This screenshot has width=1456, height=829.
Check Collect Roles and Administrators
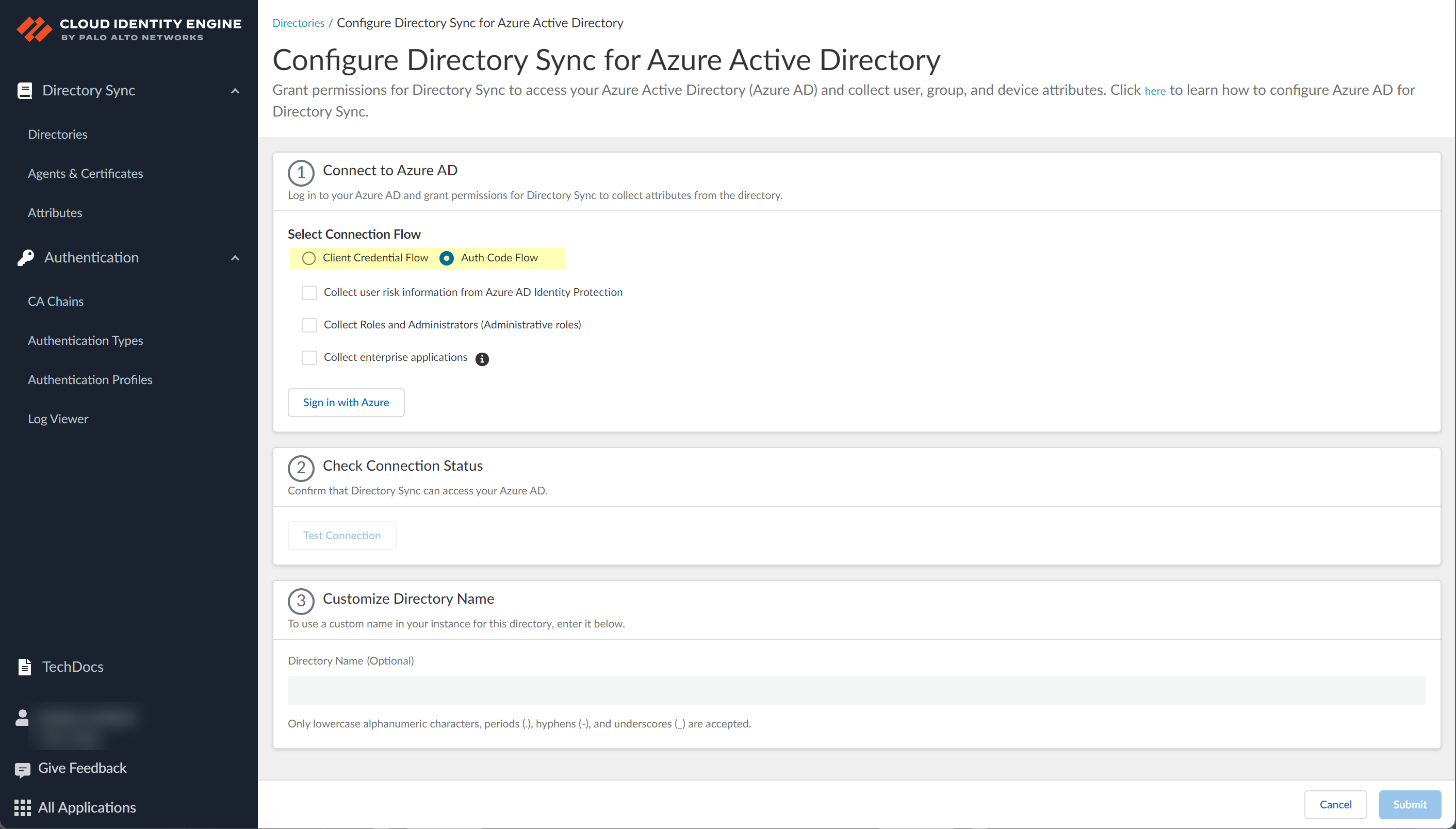click(x=309, y=325)
